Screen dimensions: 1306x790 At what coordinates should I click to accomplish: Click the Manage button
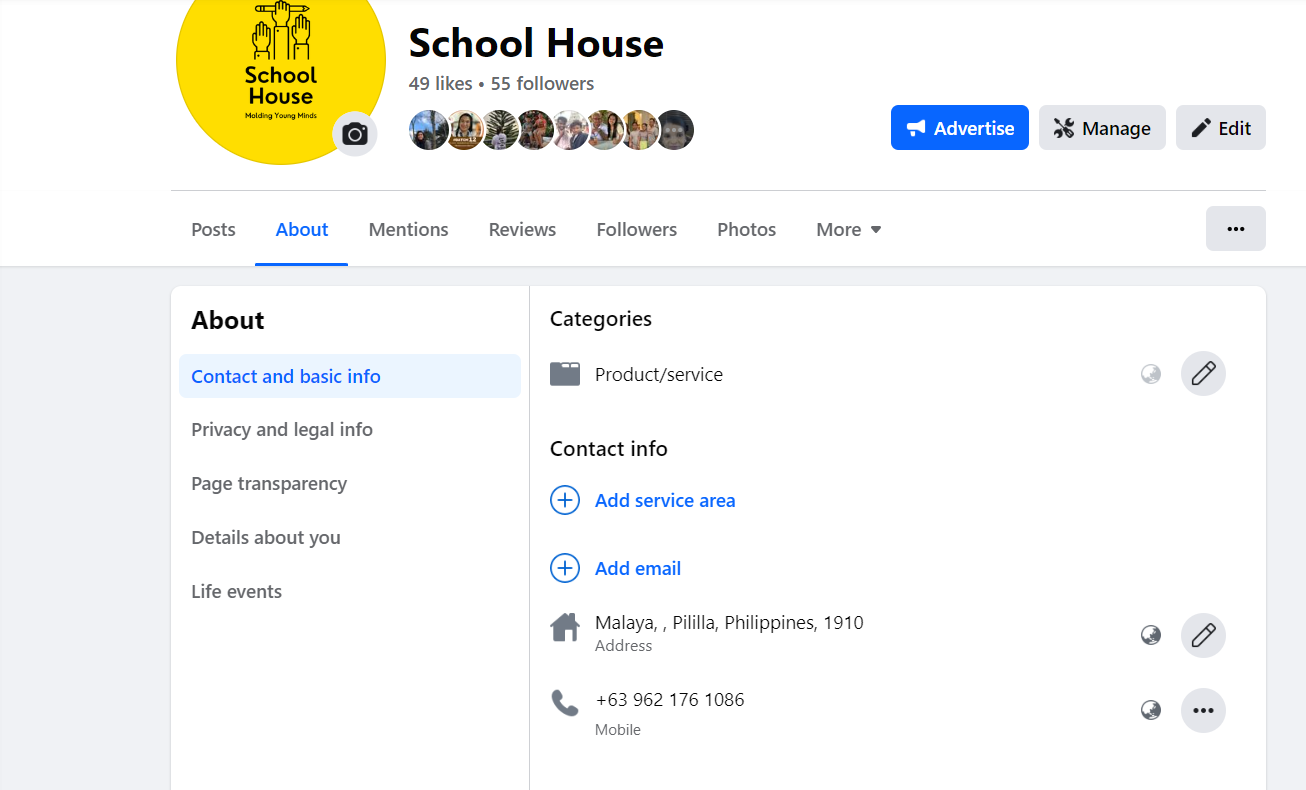tap(1102, 128)
